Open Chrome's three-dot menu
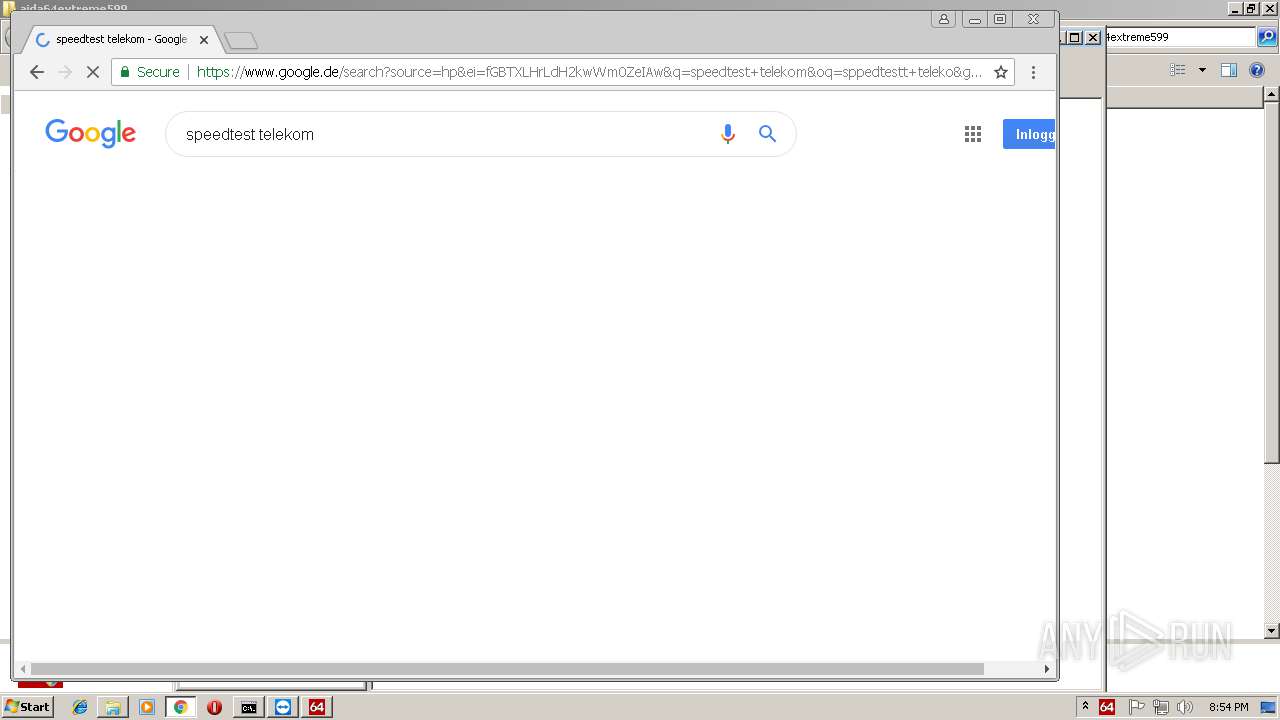Screen dimensions: 1280x720 1033,72
